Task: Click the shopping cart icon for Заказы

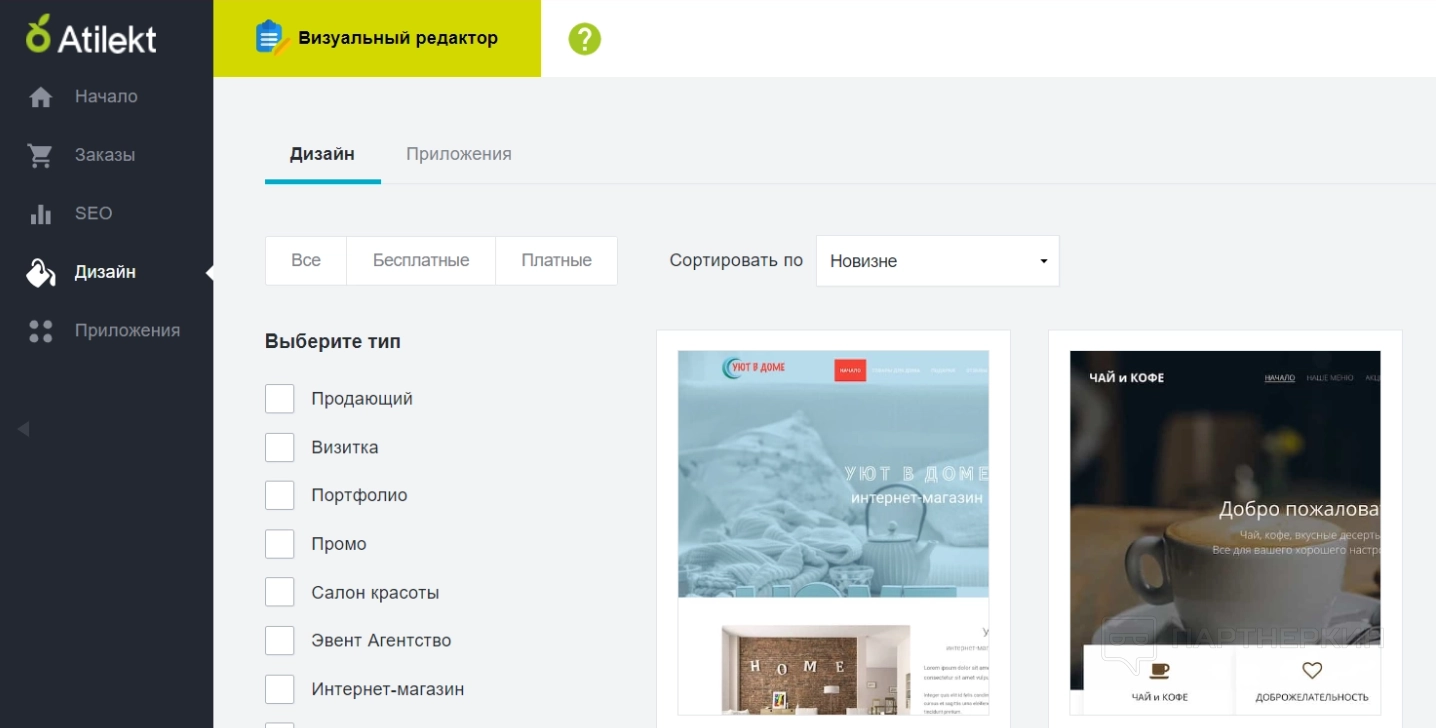Action: click(40, 155)
